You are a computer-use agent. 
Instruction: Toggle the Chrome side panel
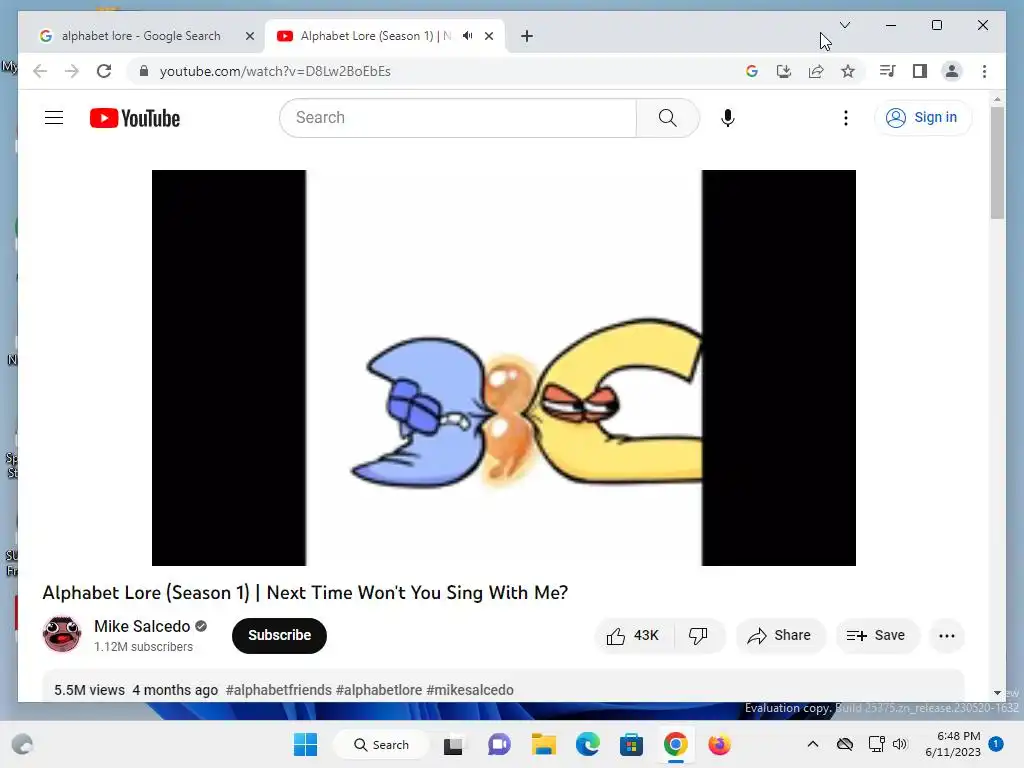pyautogui.click(x=920, y=71)
